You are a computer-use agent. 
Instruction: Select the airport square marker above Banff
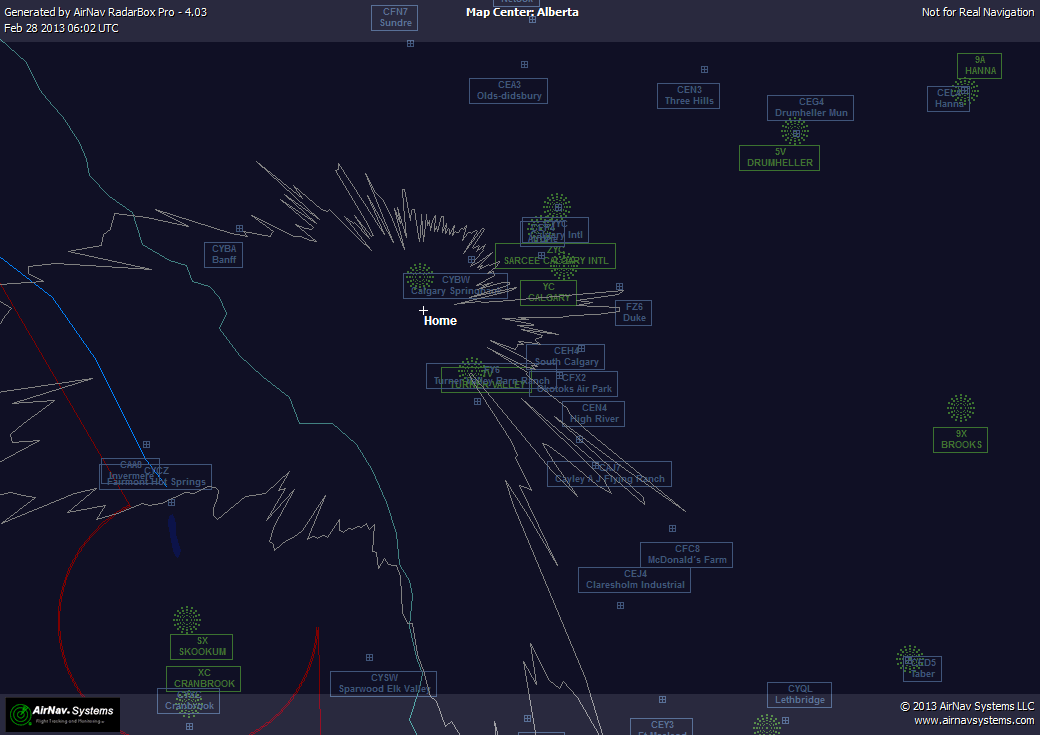[239, 229]
